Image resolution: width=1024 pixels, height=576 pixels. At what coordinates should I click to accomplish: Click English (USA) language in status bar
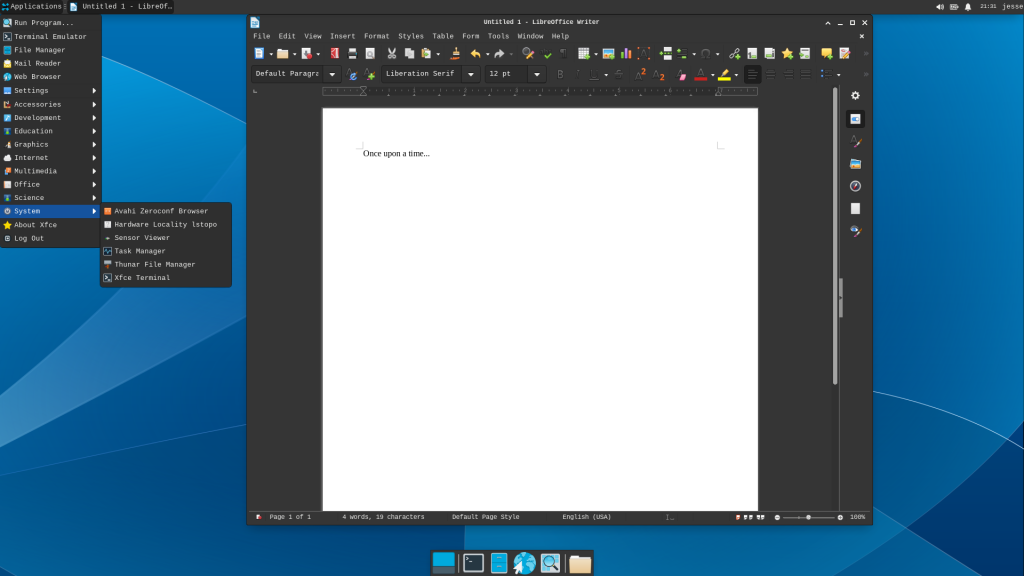586,517
